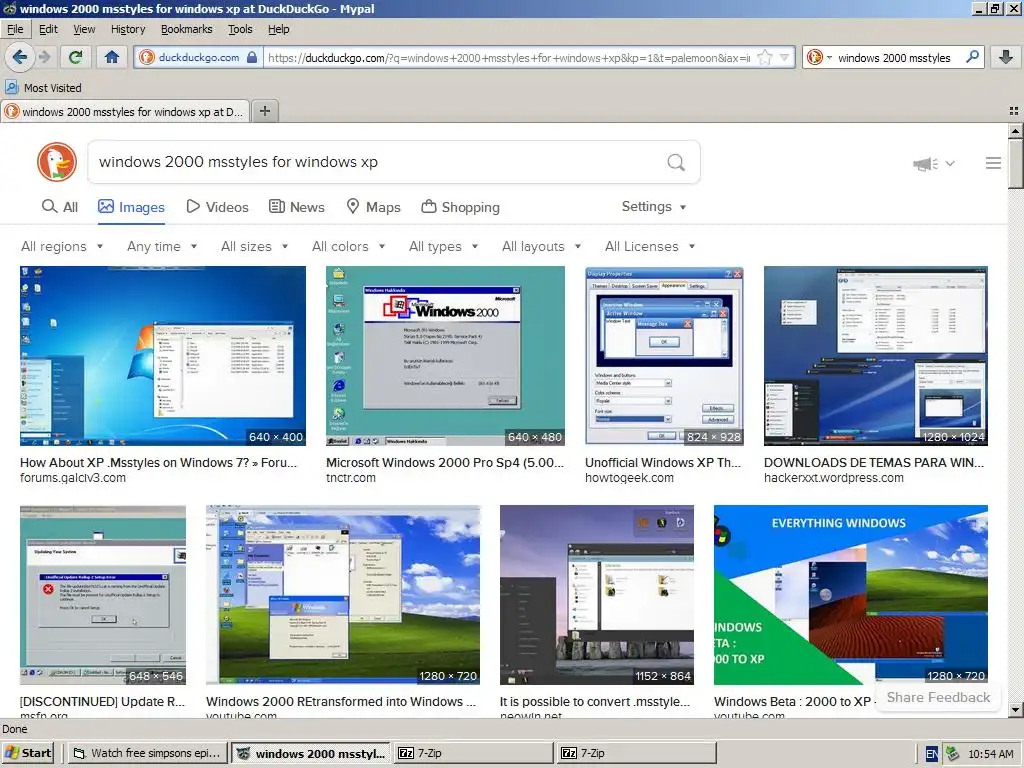This screenshot has width=1024, height=768.
Task: Open the Stonehenge 1152 × 864 thumbnail
Action: (596, 594)
